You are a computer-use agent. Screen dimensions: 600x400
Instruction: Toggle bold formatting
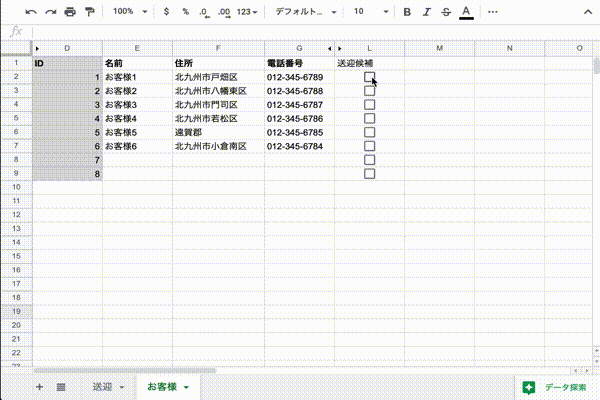(407, 12)
